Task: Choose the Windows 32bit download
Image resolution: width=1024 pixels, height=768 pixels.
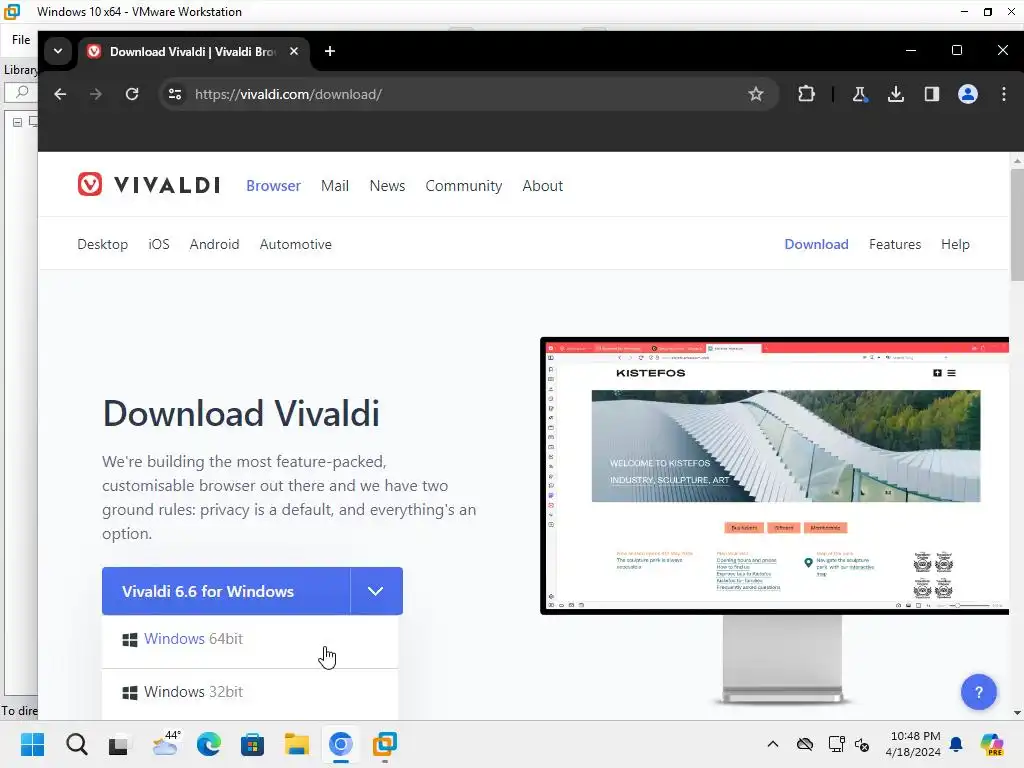Action: pos(249,692)
